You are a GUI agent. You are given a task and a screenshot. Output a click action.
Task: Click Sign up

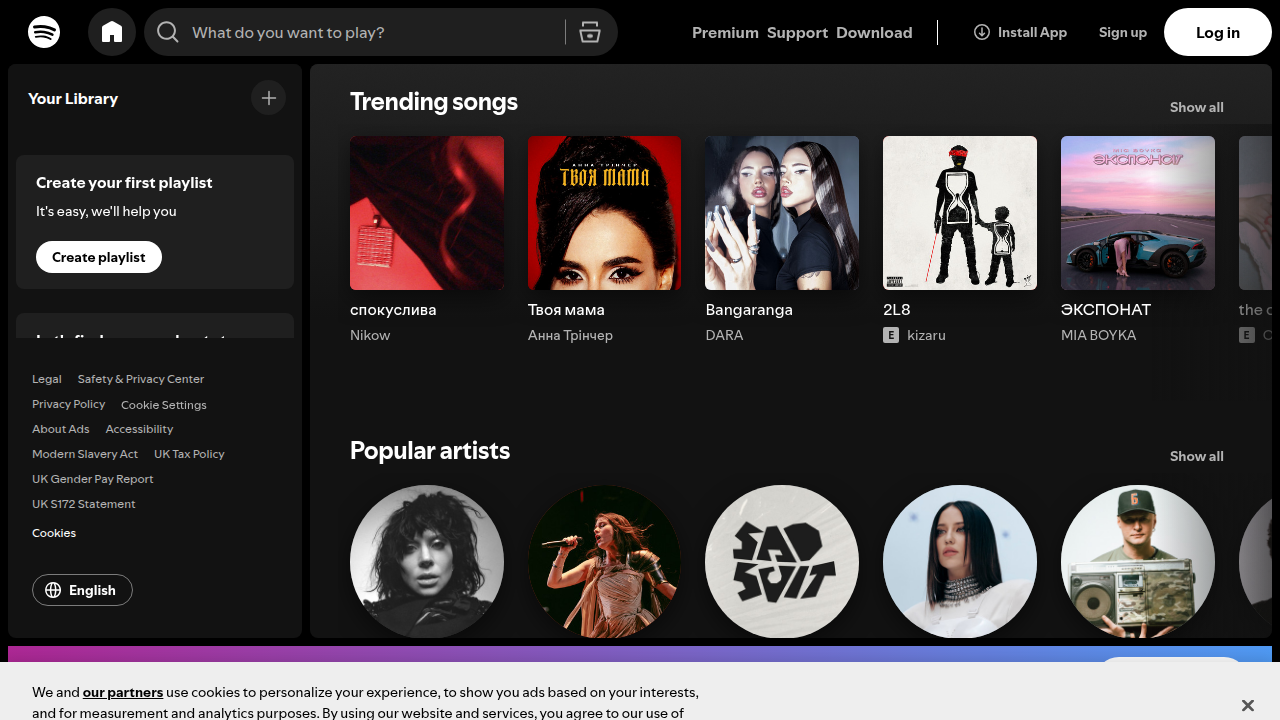click(1123, 32)
